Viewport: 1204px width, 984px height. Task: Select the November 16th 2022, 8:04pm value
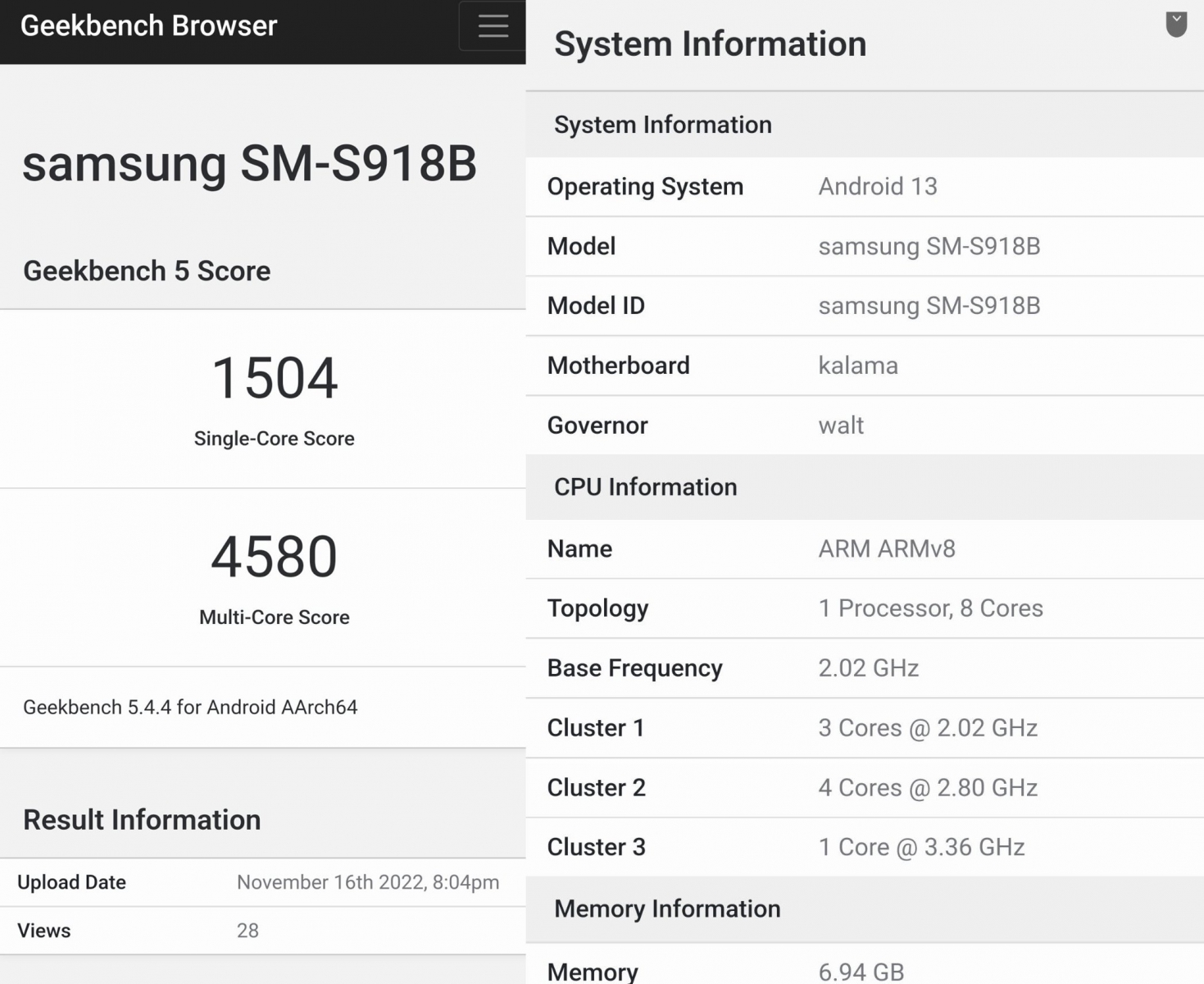point(368,882)
